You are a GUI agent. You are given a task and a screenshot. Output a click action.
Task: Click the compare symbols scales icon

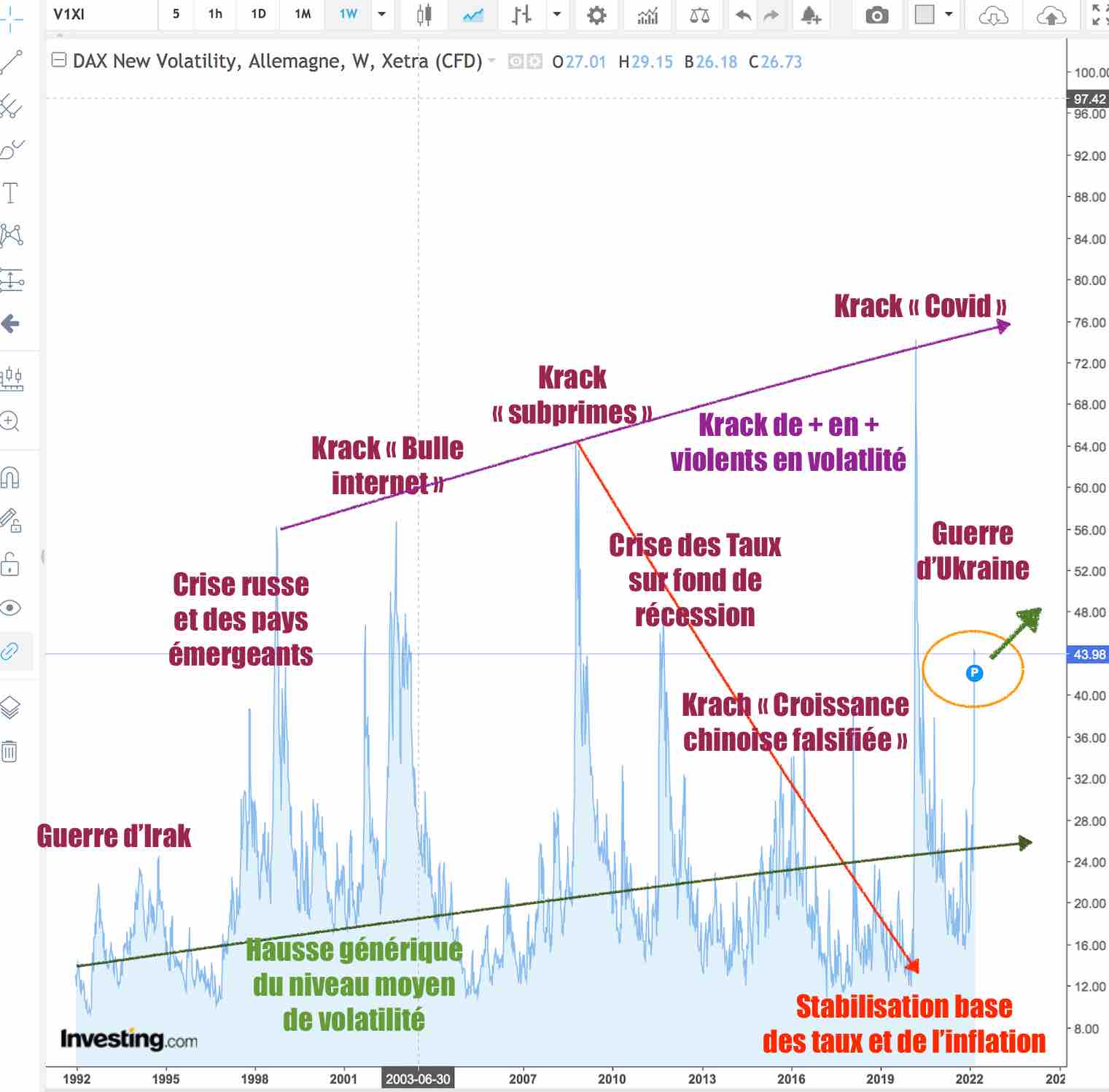pos(699,15)
